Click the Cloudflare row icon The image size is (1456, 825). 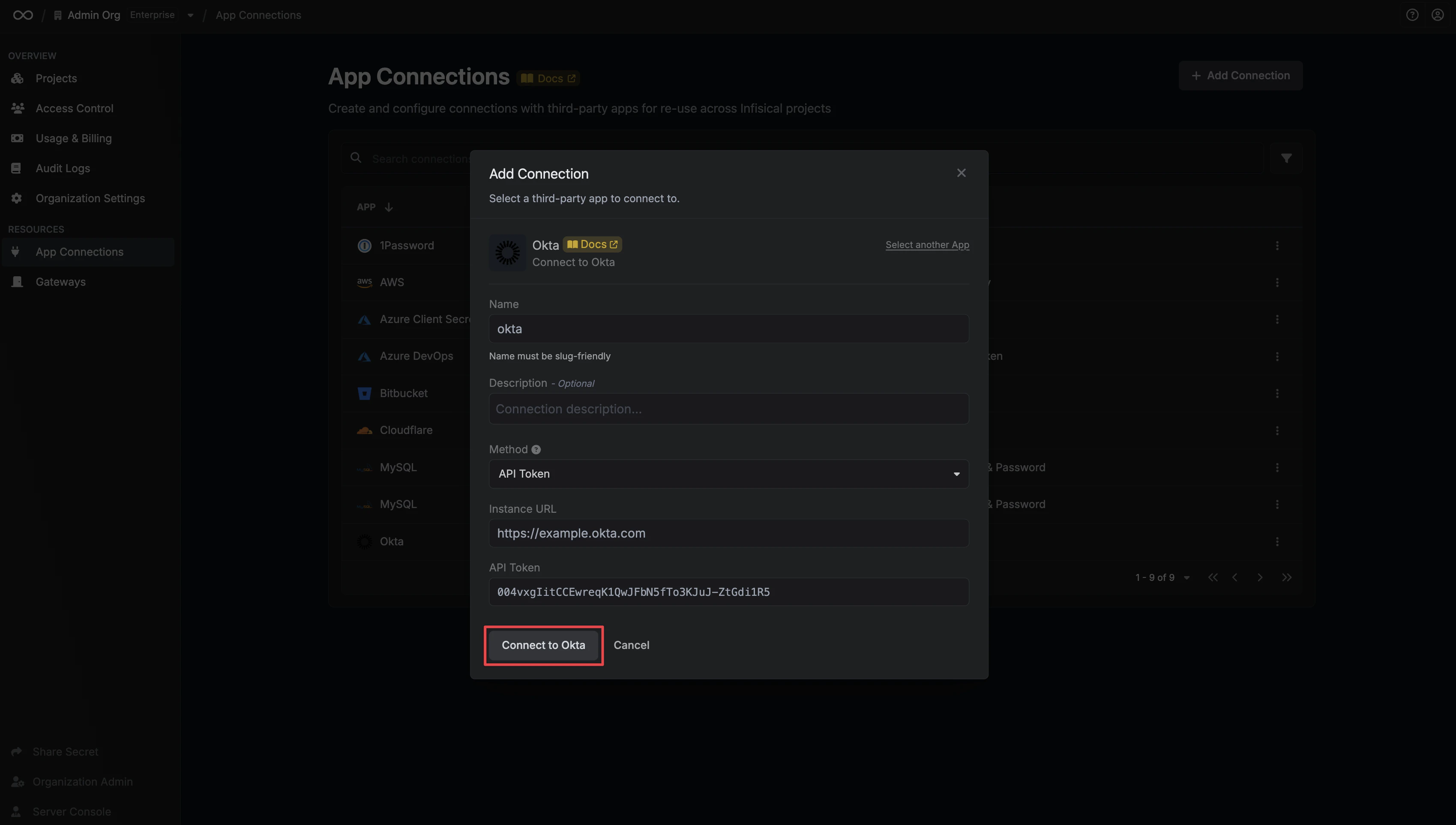pyautogui.click(x=364, y=430)
